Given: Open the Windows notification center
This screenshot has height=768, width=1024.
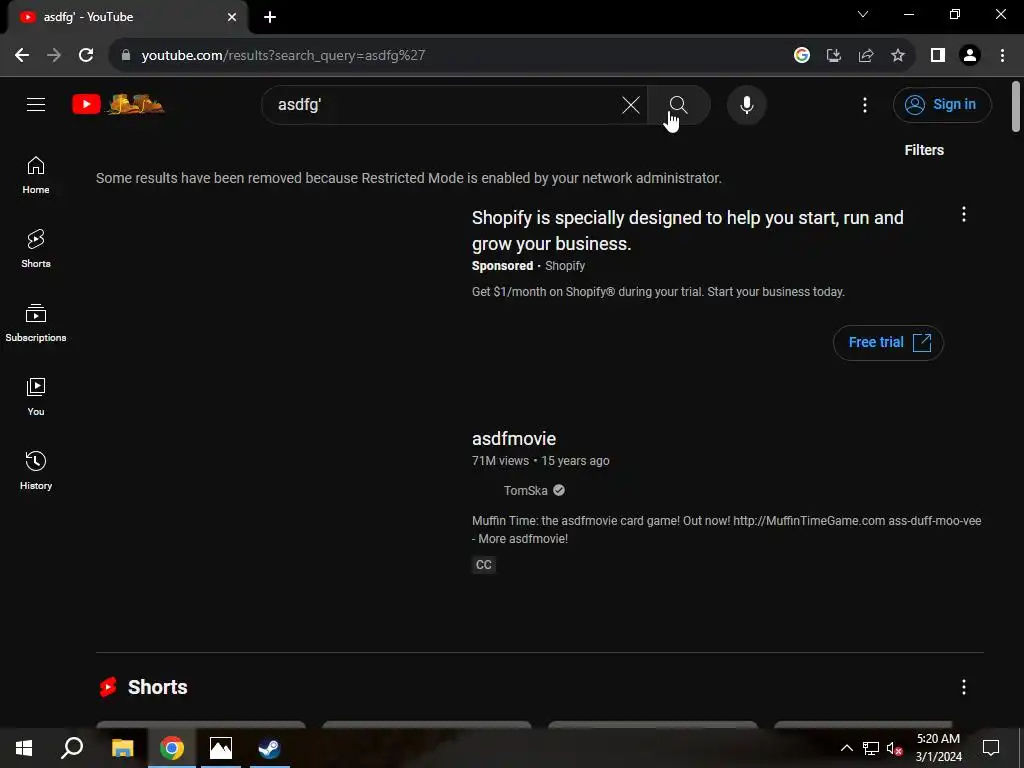Looking at the screenshot, I should [991, 748].
